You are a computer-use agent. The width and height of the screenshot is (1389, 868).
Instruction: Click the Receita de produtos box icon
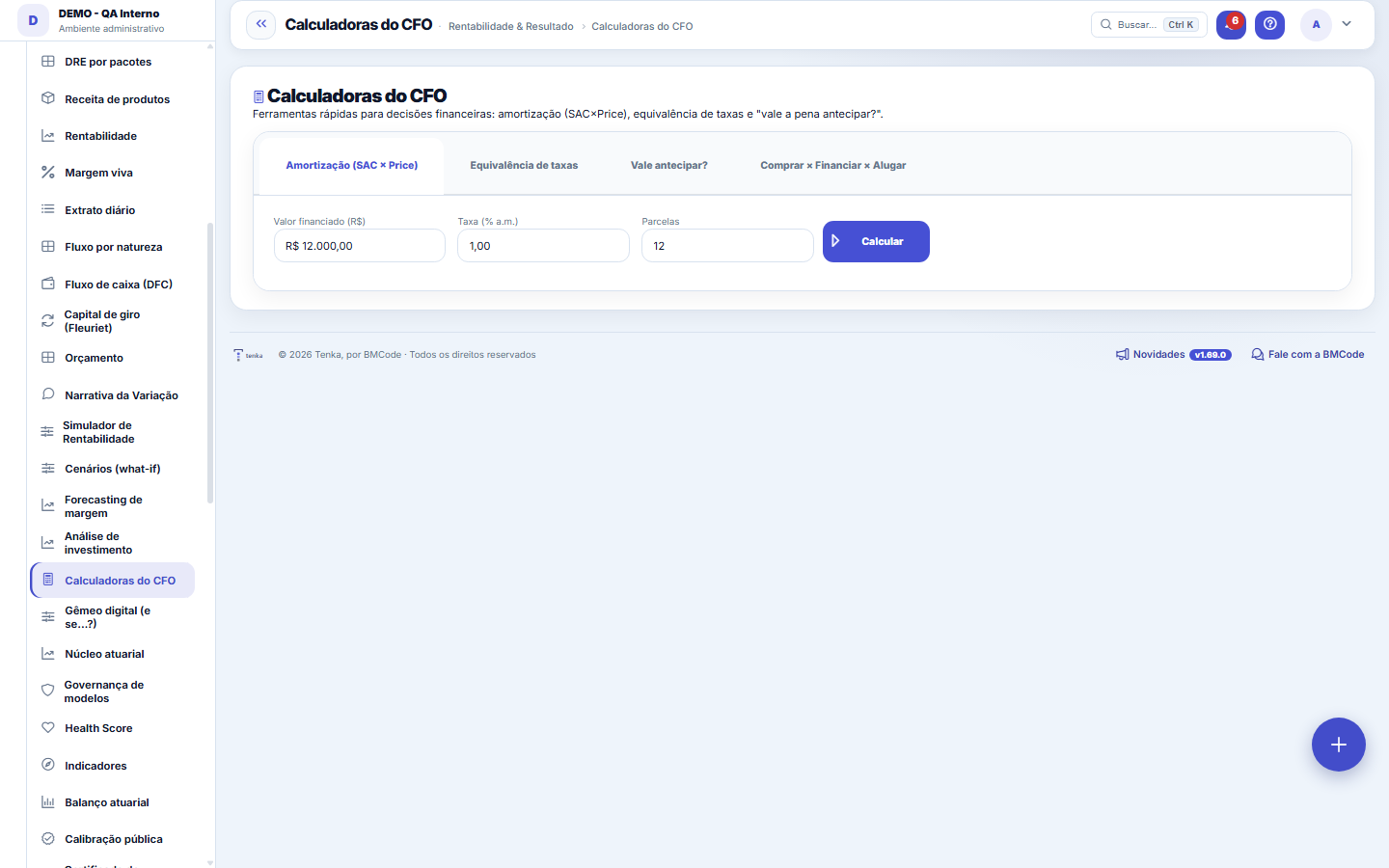point(48,98)
